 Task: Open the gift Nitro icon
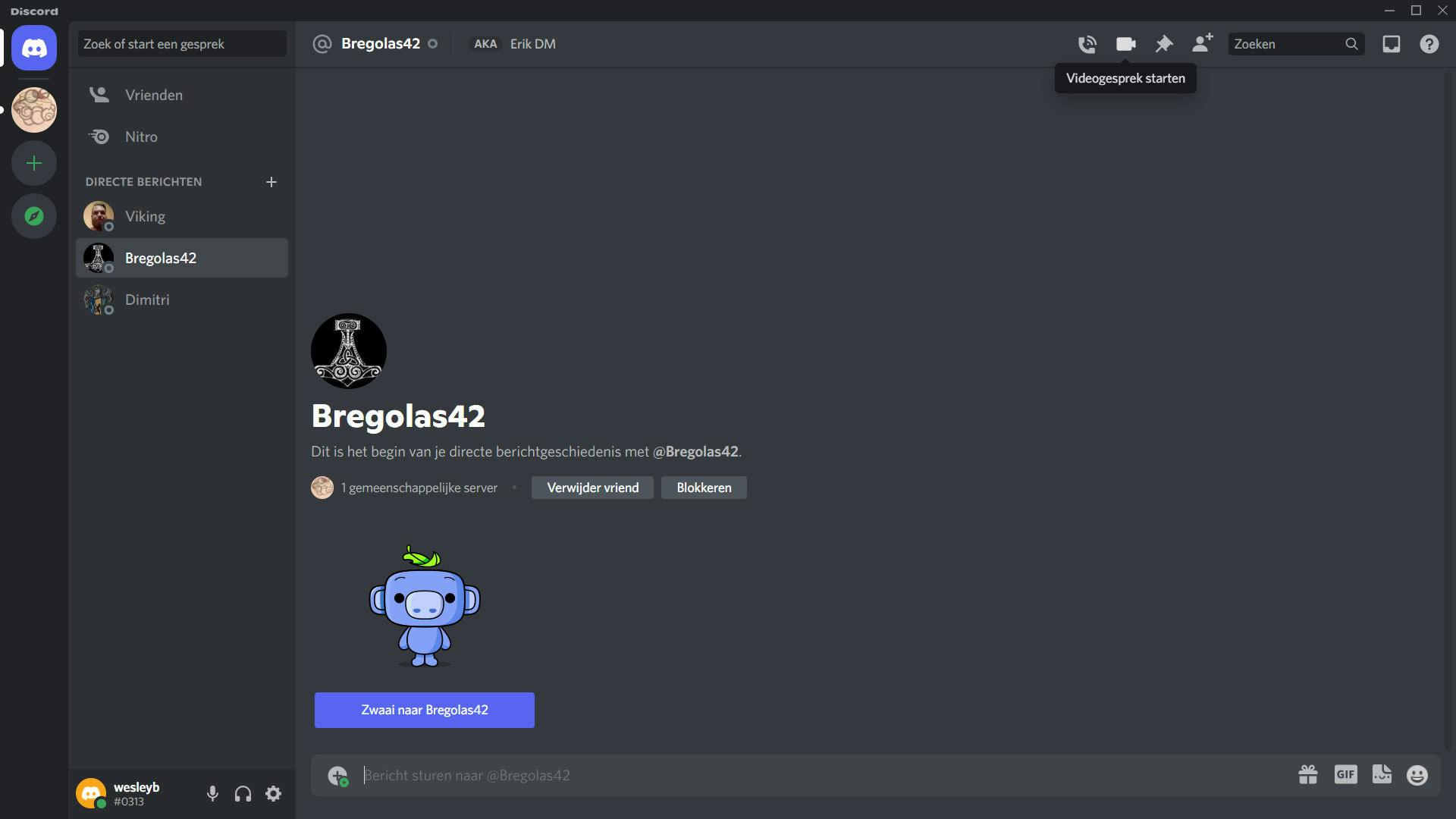point(1307,774)
